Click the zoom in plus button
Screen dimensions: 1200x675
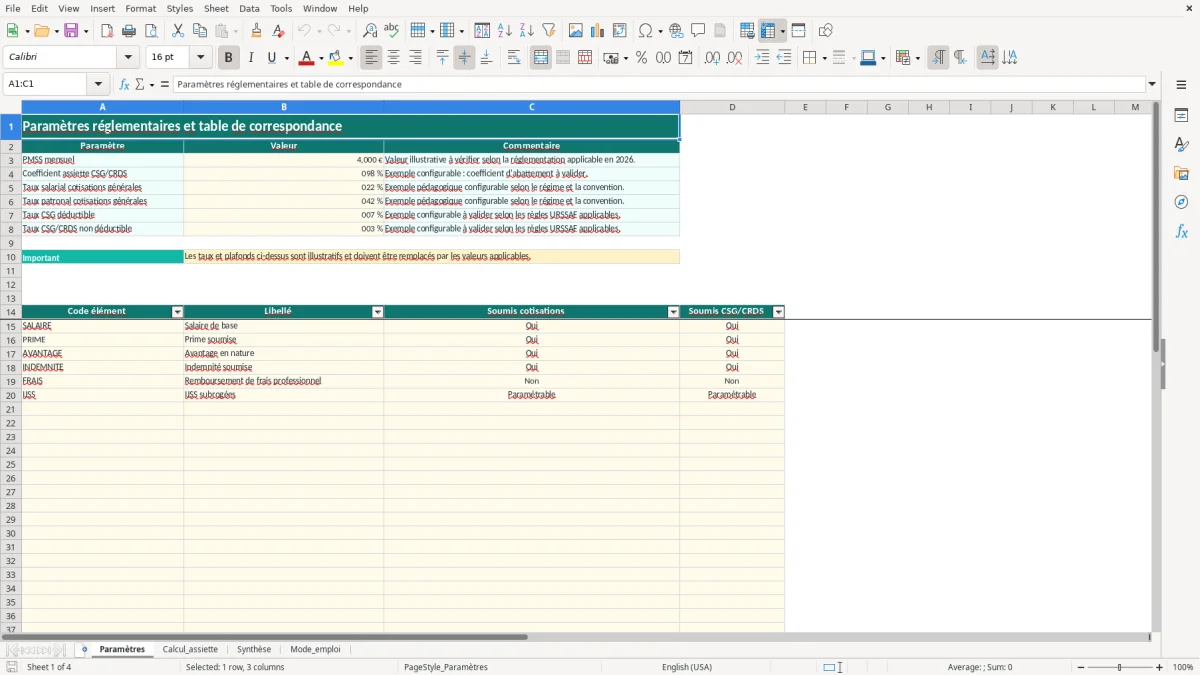1160,667
